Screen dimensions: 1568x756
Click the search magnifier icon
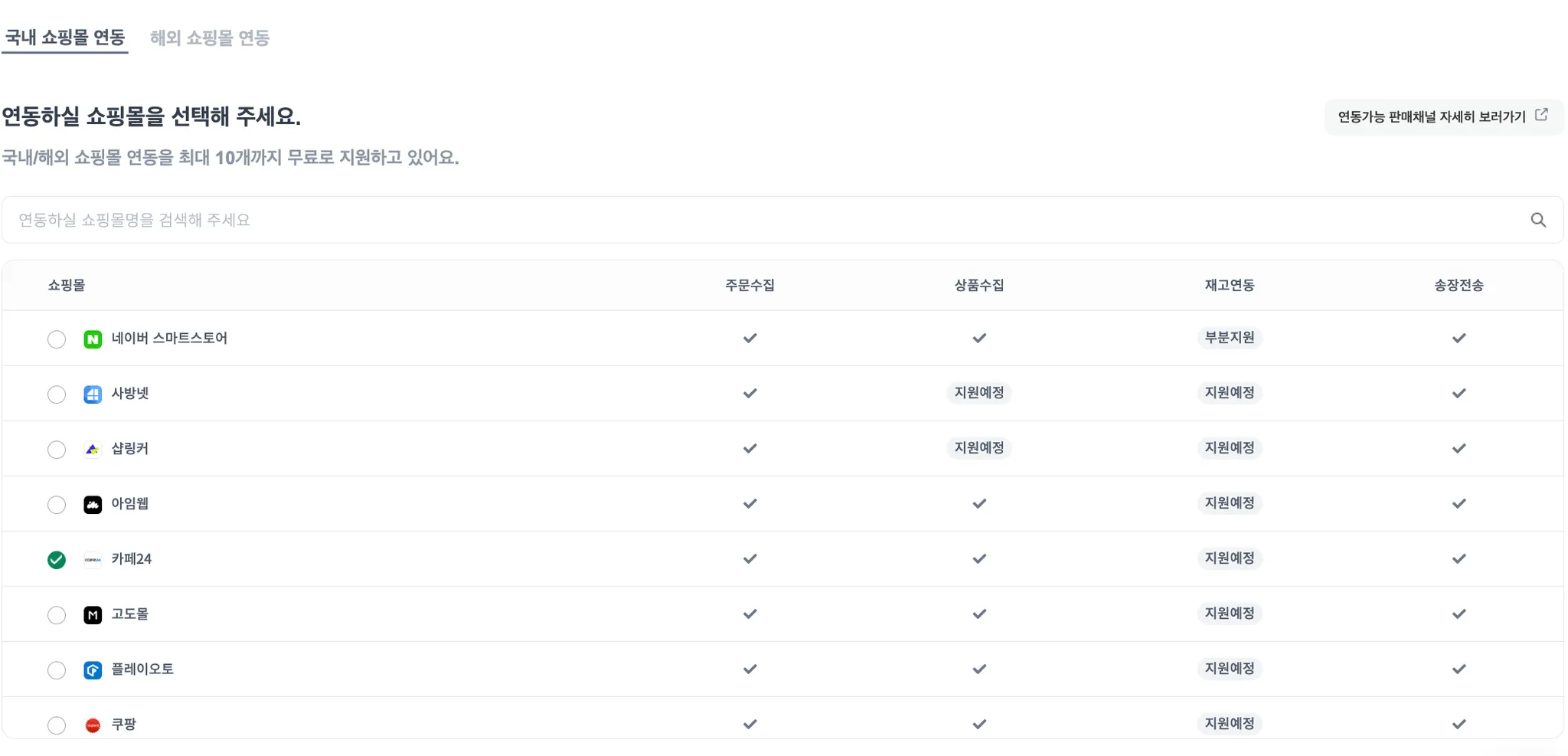[x=1538, y=221]
